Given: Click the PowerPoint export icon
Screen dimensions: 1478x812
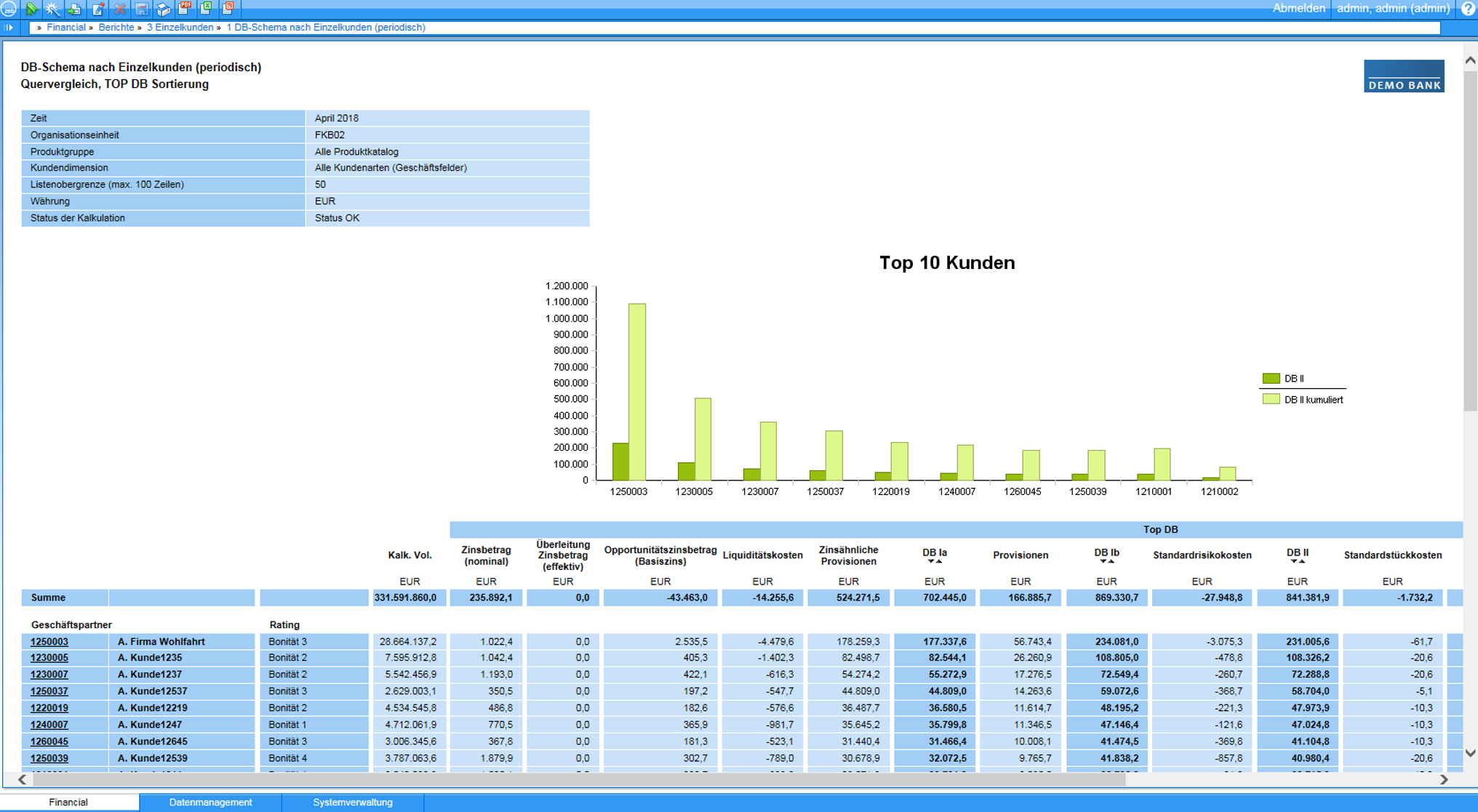Looking at the screenshot, I should point(228,8).
